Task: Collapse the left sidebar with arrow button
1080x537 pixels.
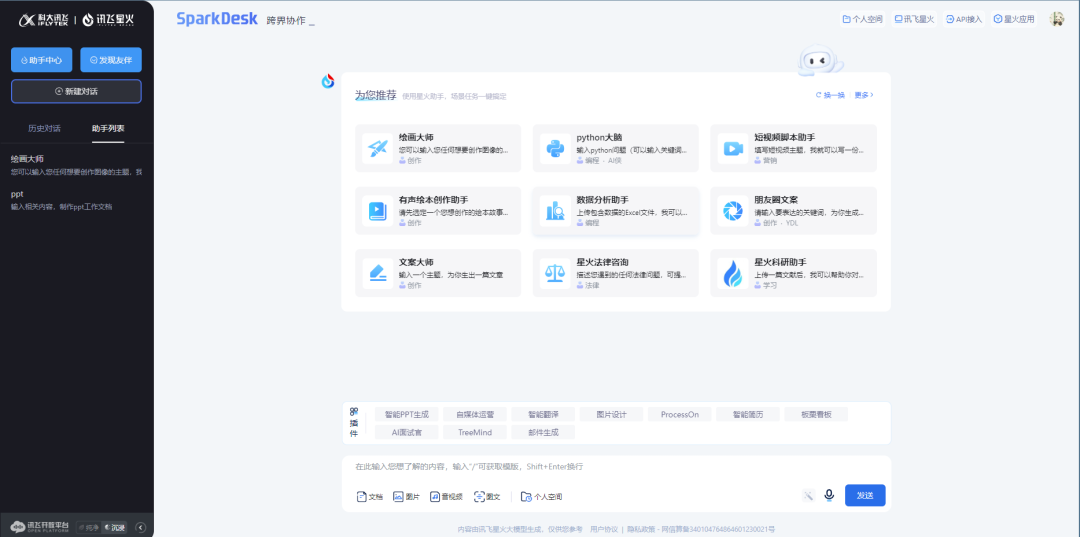Action: pos(141,527)
